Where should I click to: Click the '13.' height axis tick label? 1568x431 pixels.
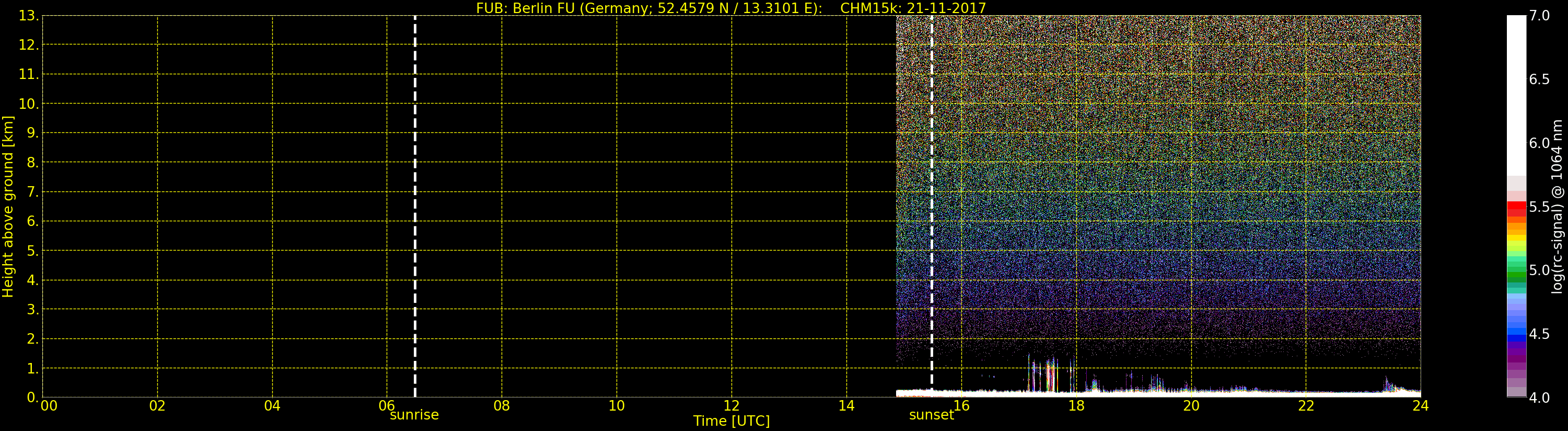pos(29,16)
